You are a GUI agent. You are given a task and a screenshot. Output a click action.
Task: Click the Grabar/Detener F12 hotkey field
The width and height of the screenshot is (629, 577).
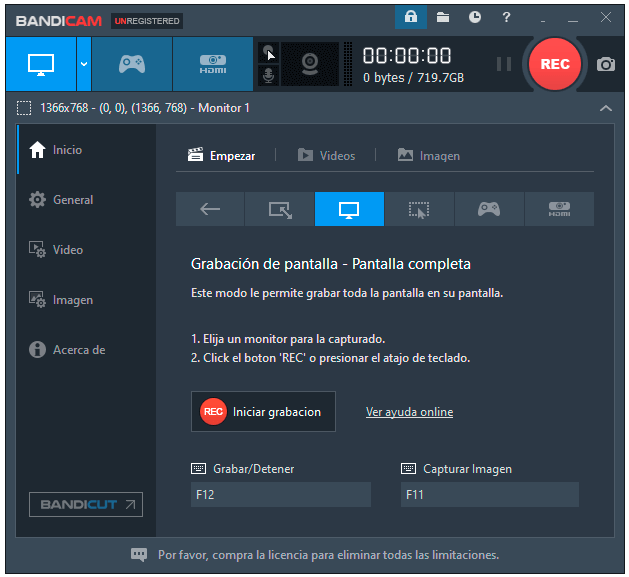click(280, 494)
